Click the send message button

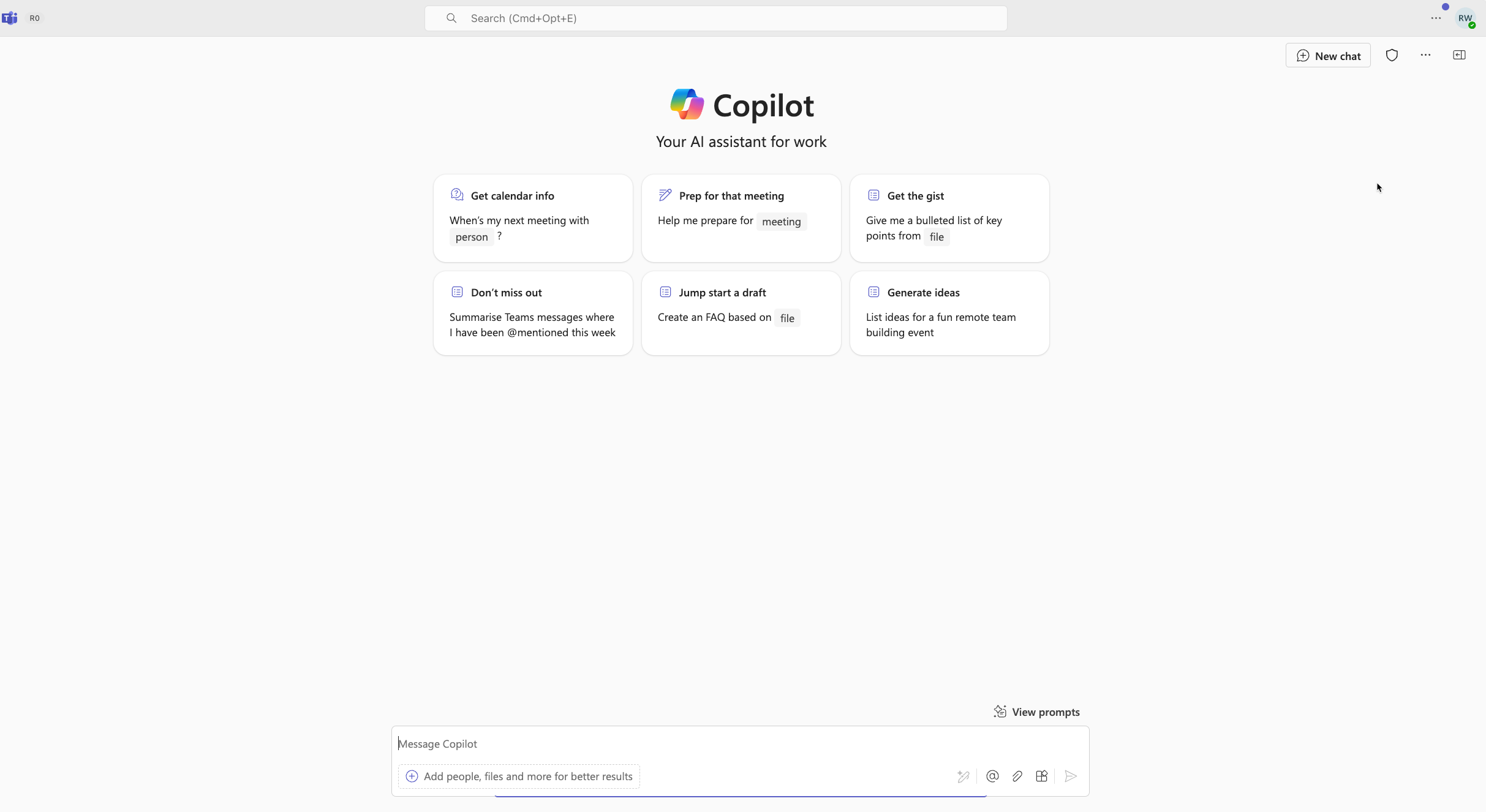[1070, 776]
